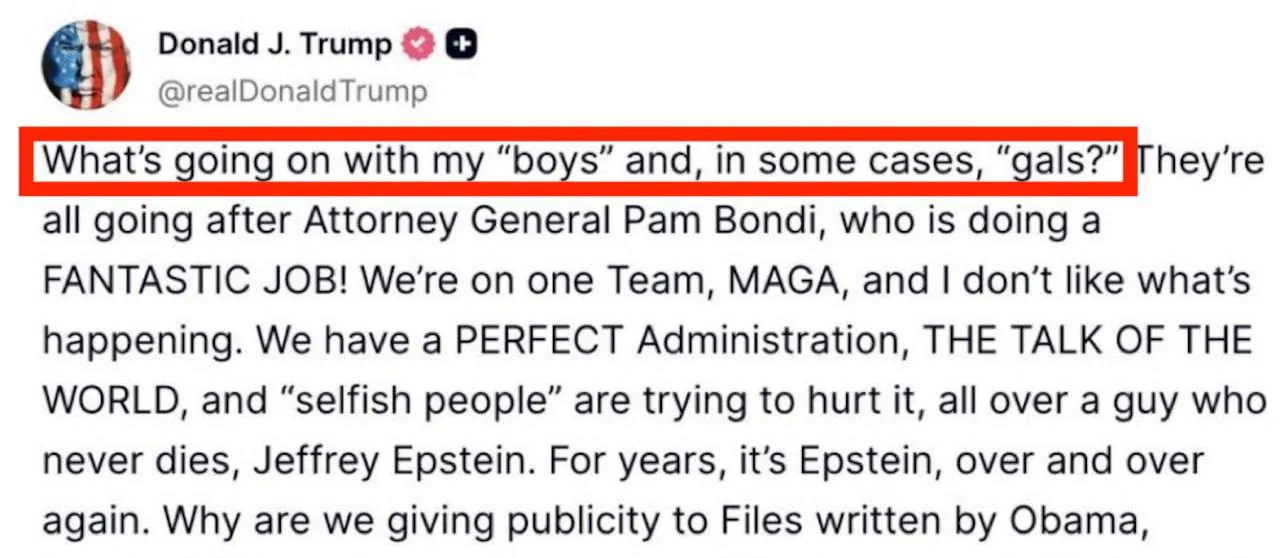Click the black plus badge icon

click(461, 44)
